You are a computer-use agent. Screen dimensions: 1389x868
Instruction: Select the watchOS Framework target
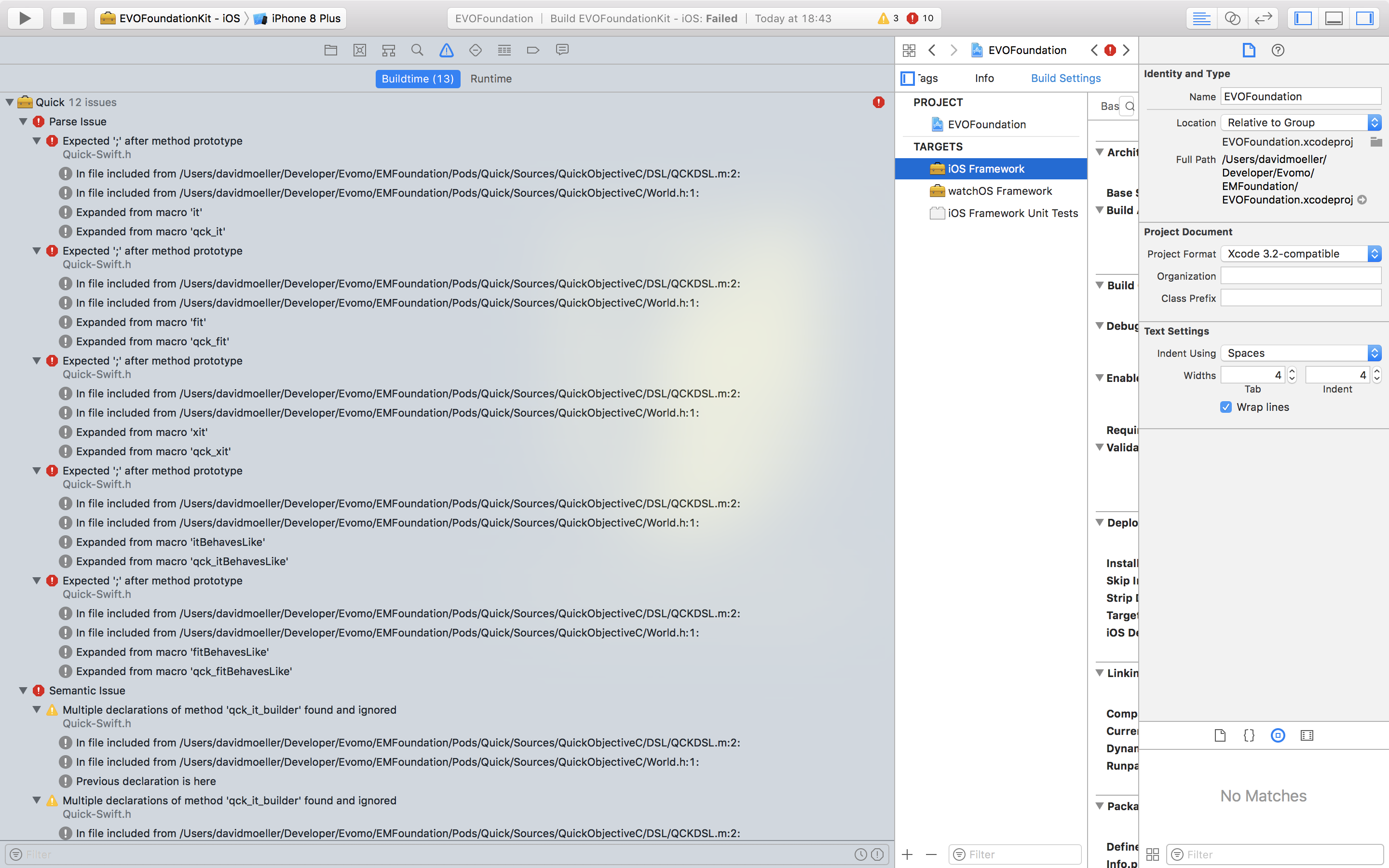pyautogui.click(x=991, y=191)
